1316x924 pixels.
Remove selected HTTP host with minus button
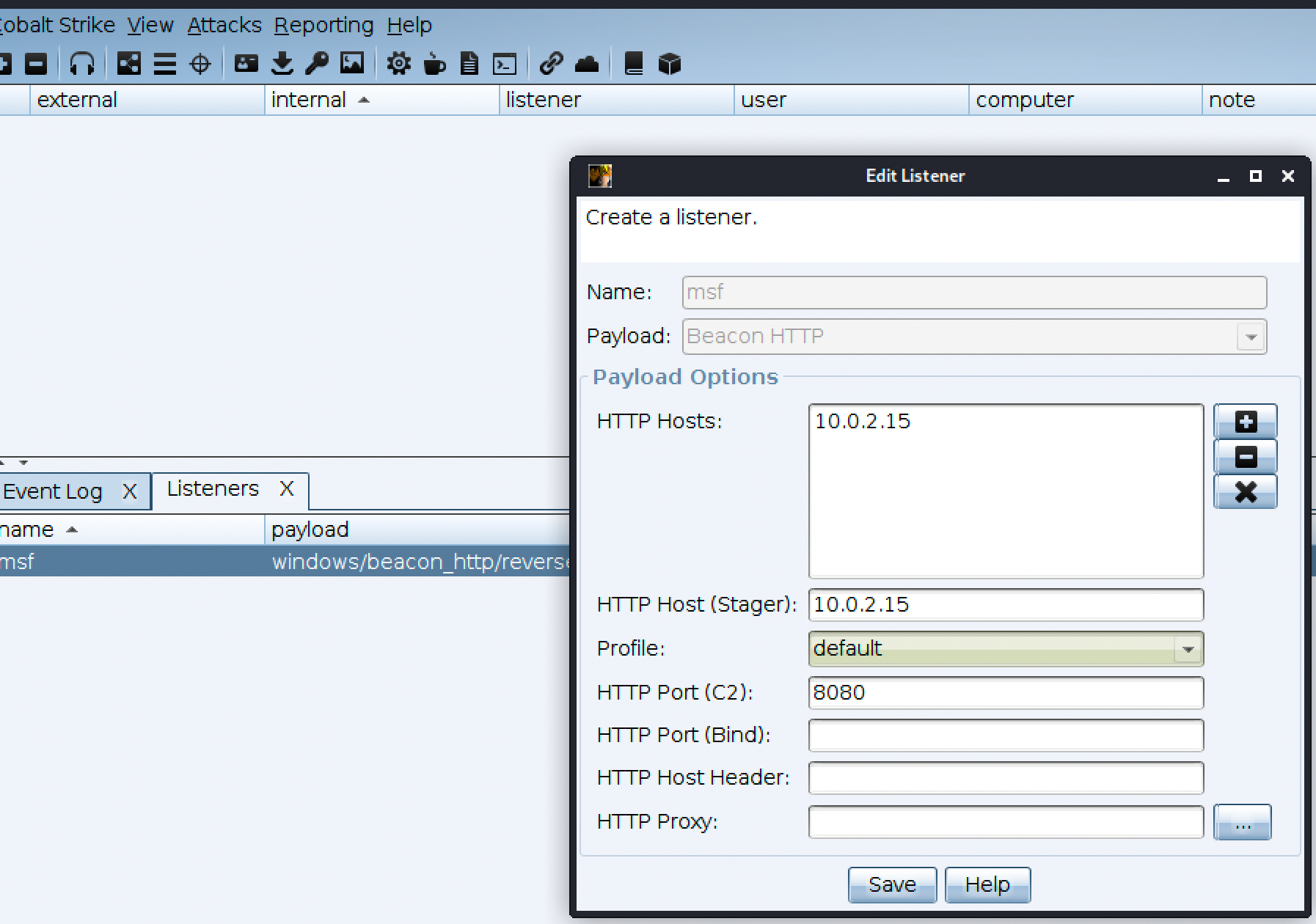tap(1245, 457)
